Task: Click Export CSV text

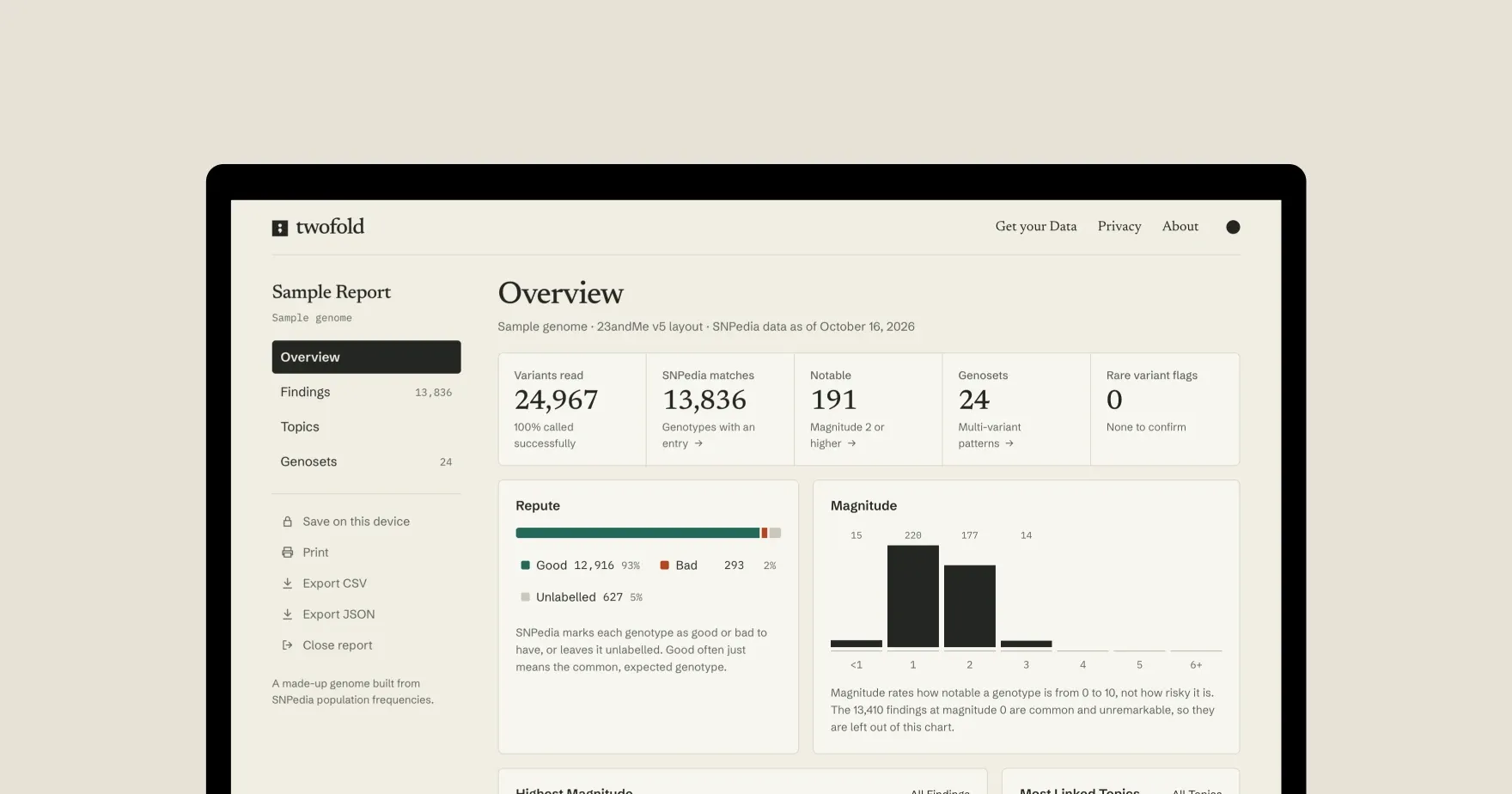Action: (x=334, y=583)
